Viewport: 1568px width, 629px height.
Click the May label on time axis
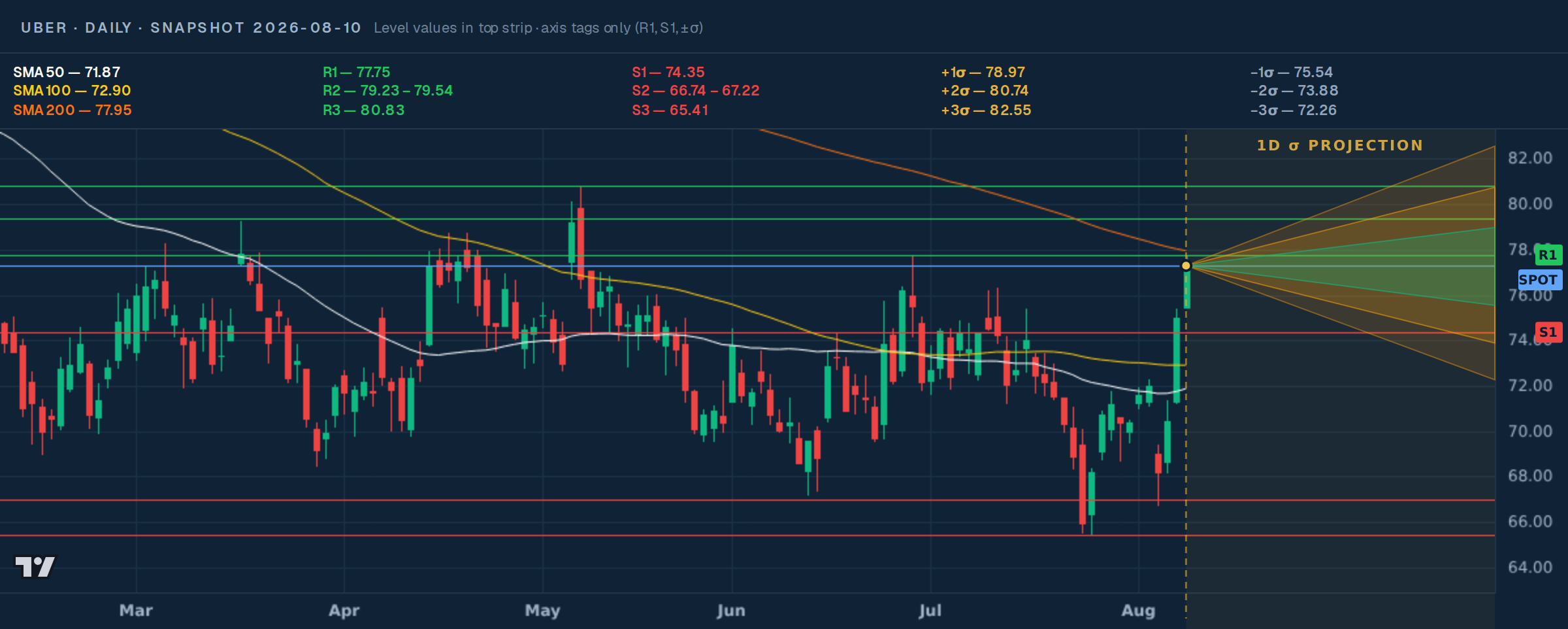(543, 610)
